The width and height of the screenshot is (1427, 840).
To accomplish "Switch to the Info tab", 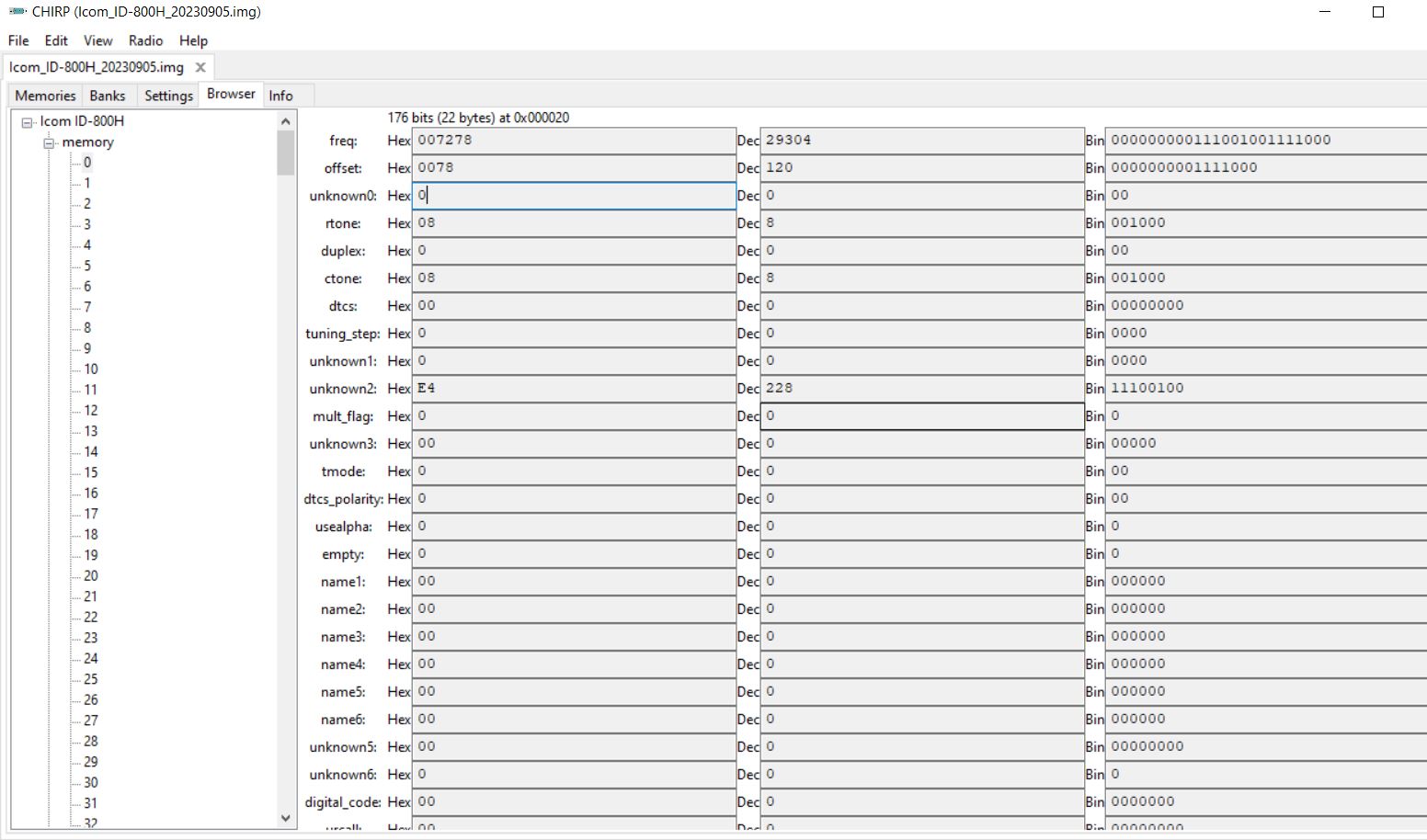I will [280, 96].
